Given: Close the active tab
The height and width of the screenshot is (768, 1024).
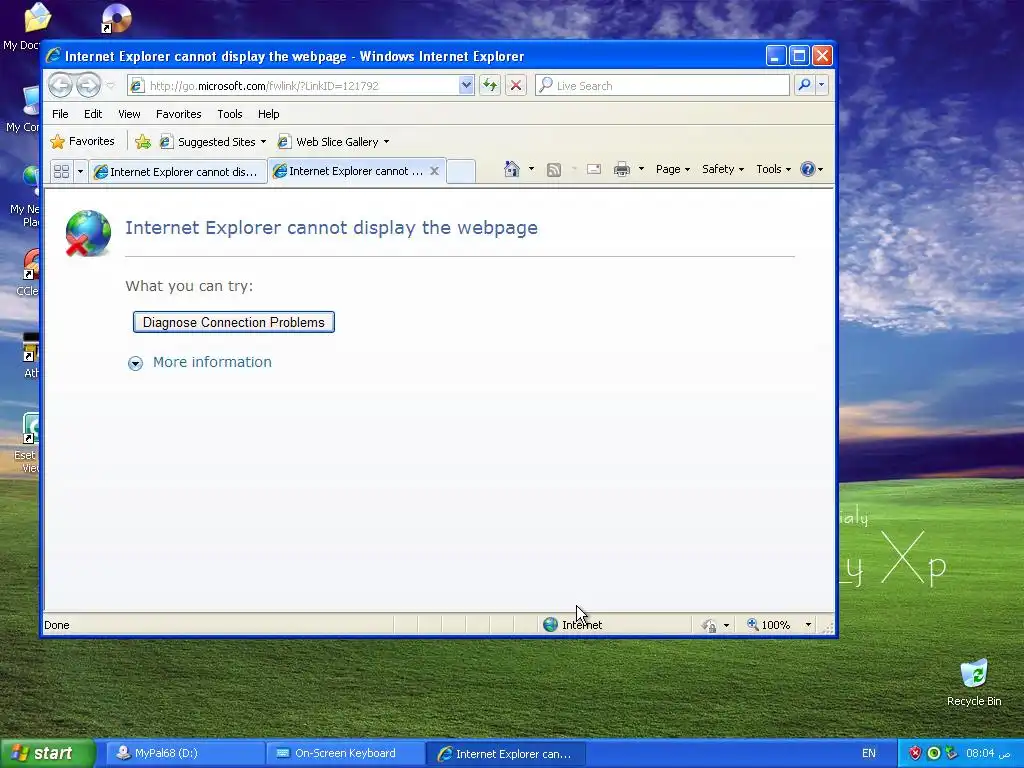Looking at the screenshot, I should (x=434, y=170).
